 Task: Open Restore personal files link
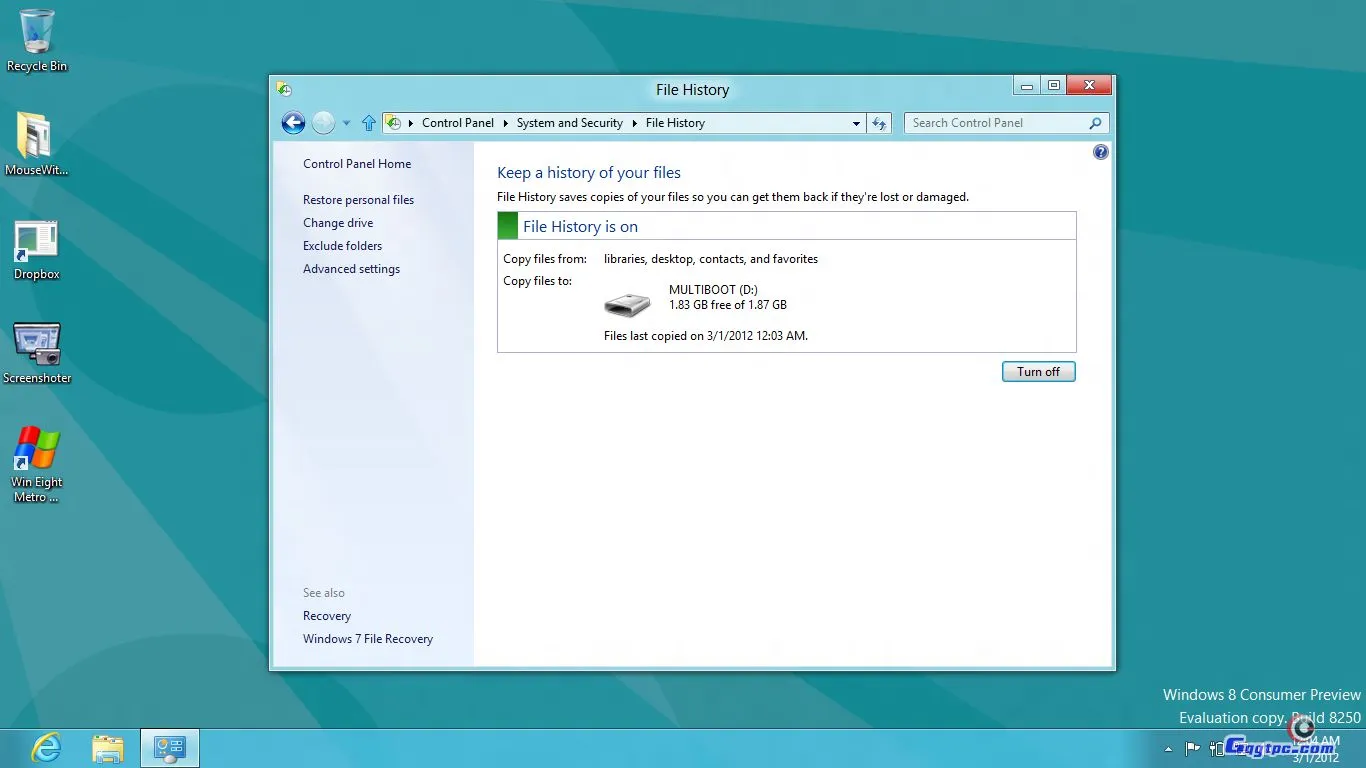point(358,200)
